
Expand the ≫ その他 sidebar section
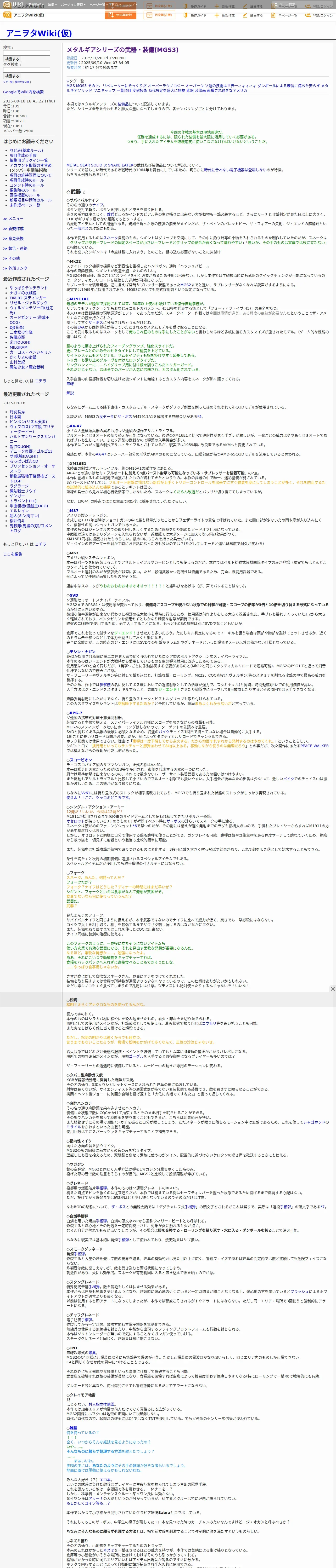click(x=11, y=258)
